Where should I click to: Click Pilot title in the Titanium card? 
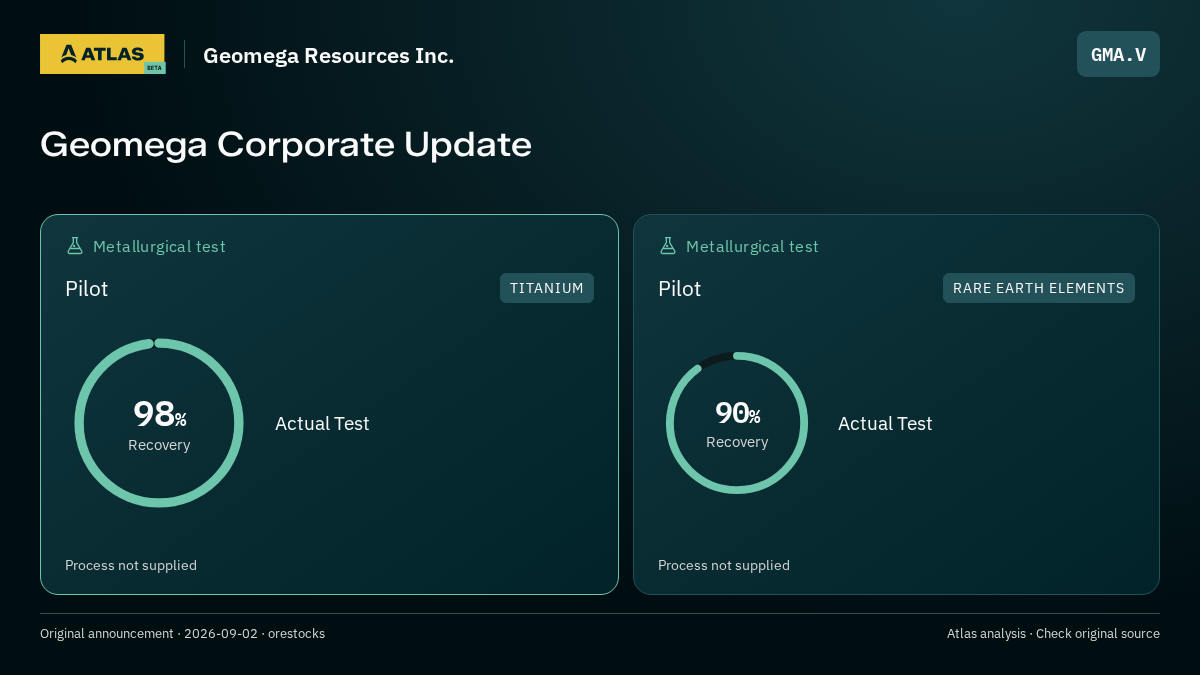pos(87,289)
